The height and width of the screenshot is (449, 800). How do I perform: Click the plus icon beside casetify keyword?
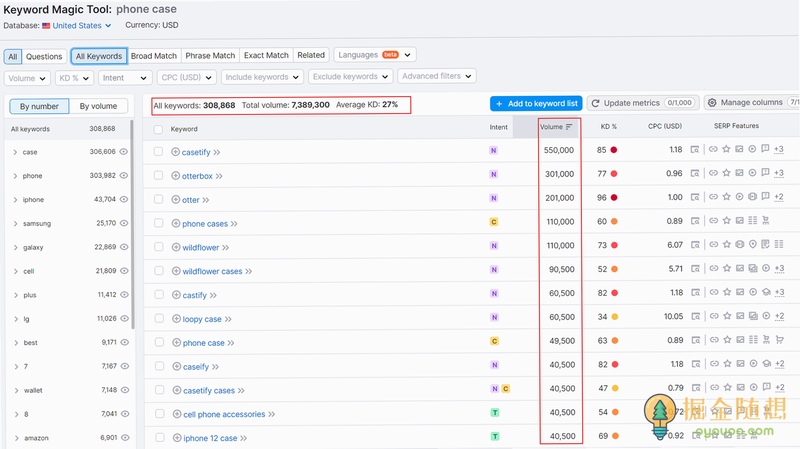[x=176, y=152]
